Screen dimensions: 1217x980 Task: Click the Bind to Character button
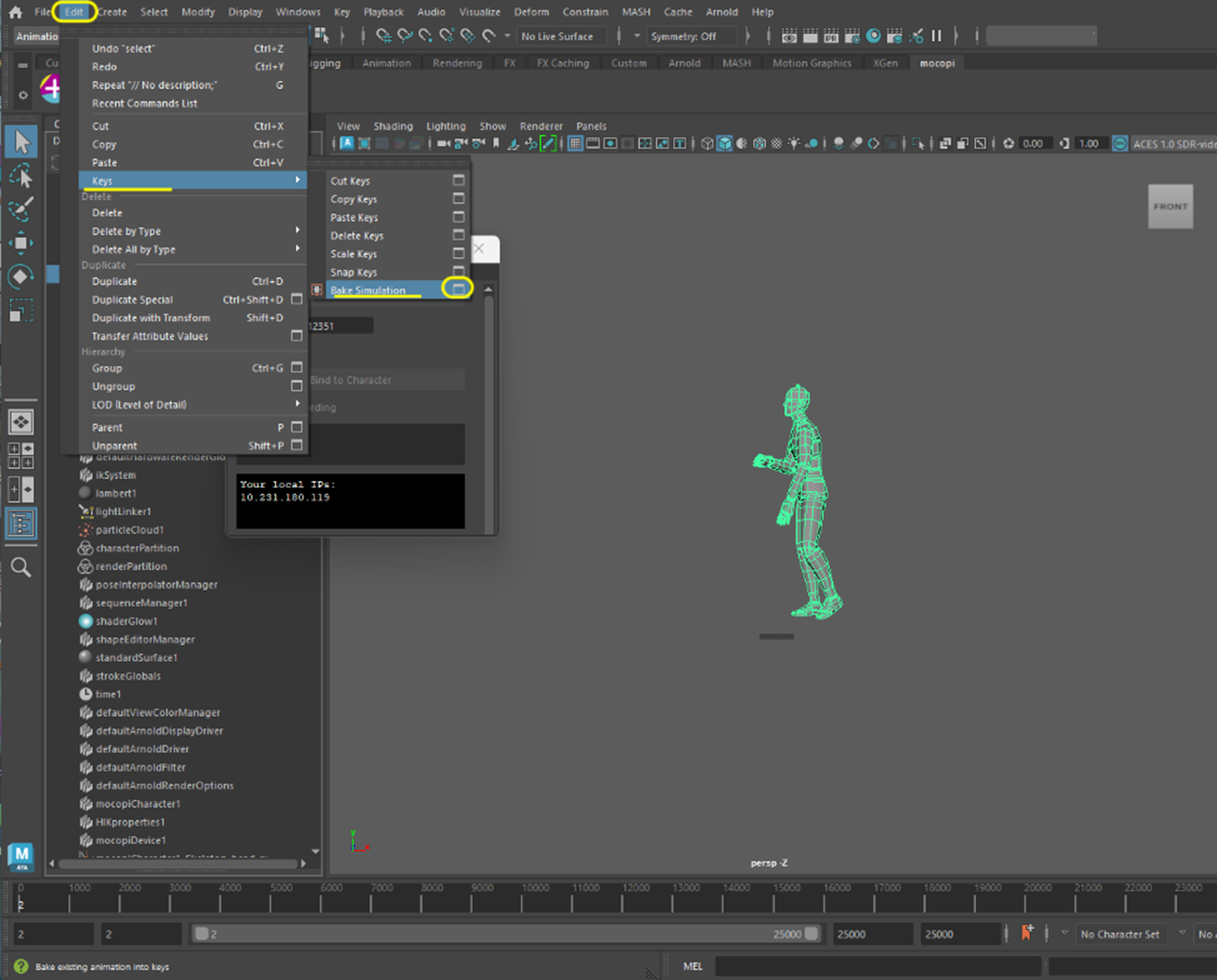point(387,380)
